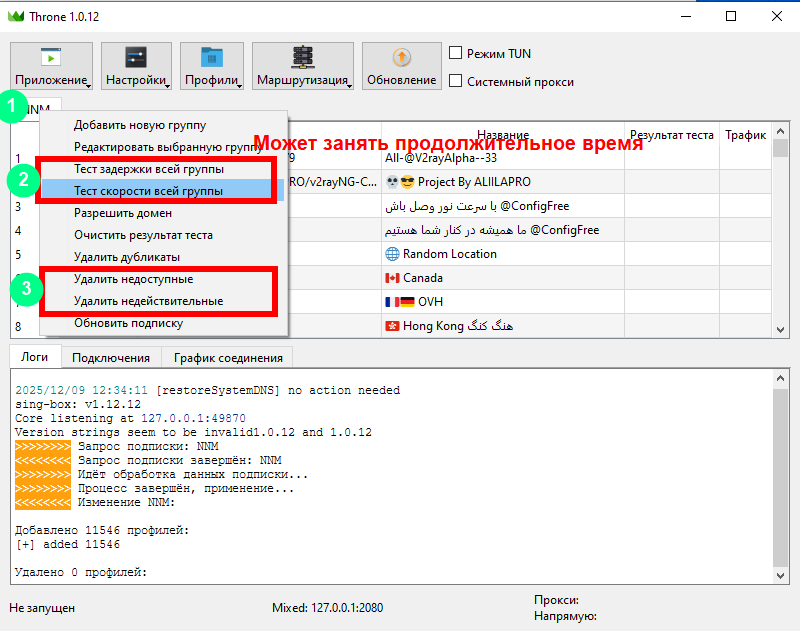
Task: Enable the Режим TUN checkbox
Action: (456, 53)
